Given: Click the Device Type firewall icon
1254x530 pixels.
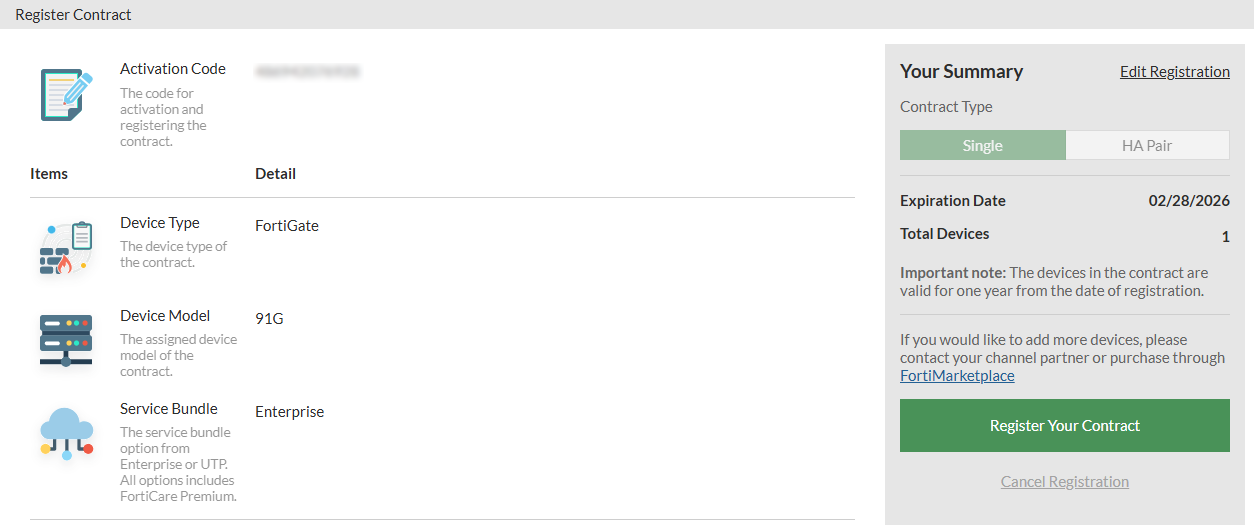Looking at the screenshot, I should pyautogui.click(x=66, y=249).
